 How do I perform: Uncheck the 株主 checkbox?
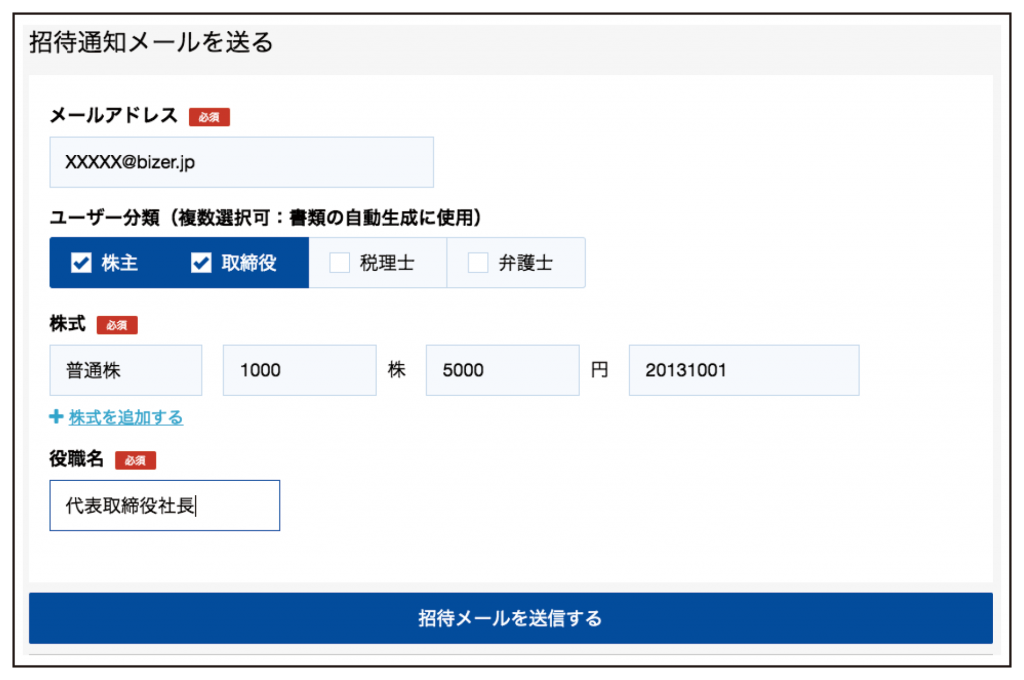82,263
